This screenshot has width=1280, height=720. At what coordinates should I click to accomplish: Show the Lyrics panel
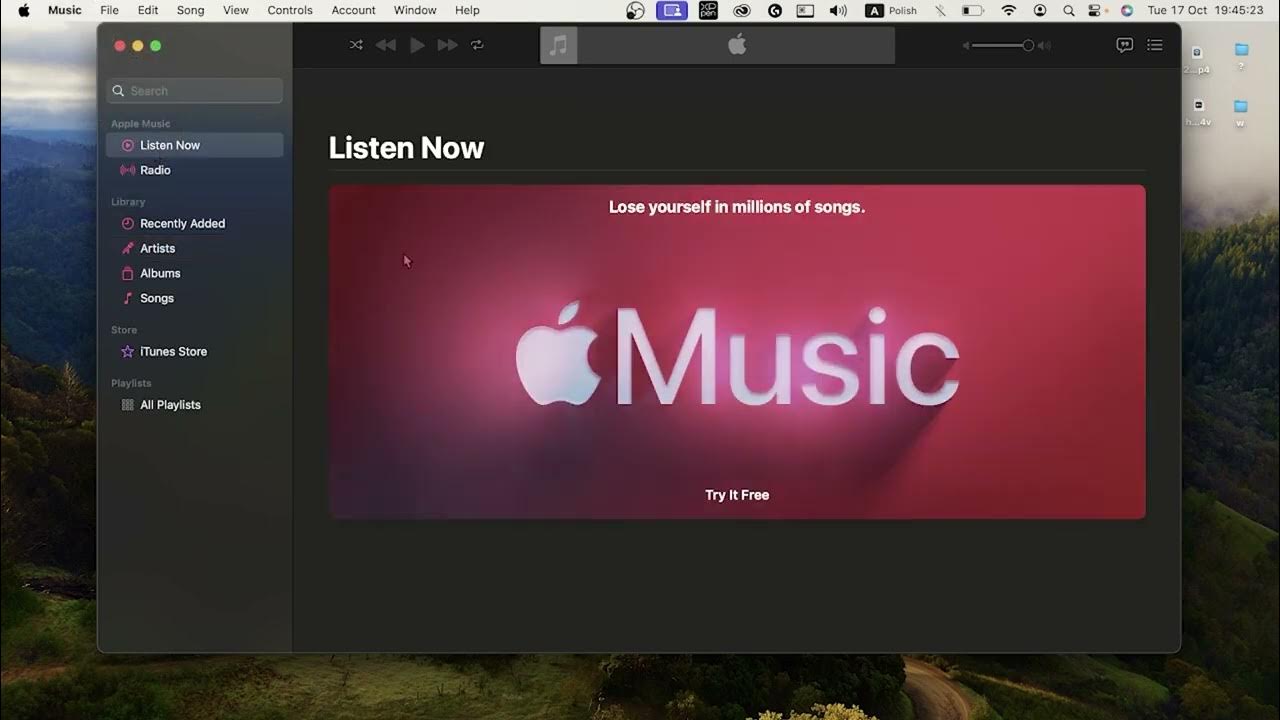[x=1123, y=45]
